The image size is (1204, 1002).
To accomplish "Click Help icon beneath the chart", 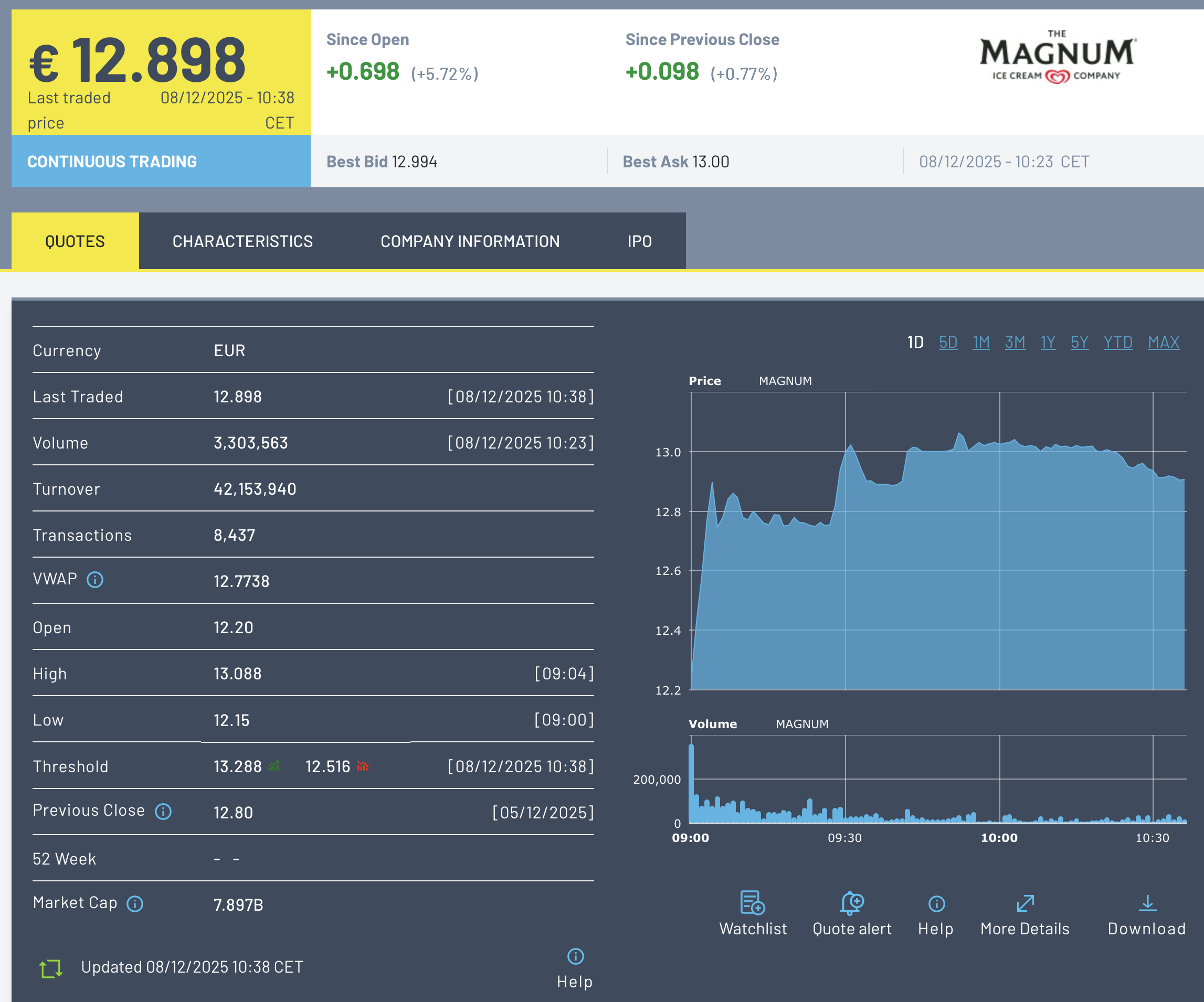I will click(x=936, y=904).
